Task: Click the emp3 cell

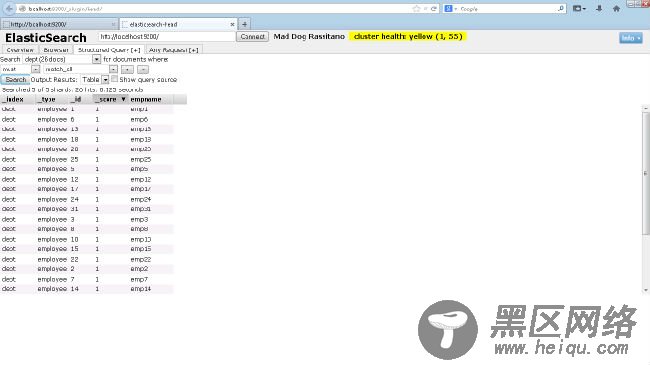Action: pyautogui.click(x=139, y=219)
